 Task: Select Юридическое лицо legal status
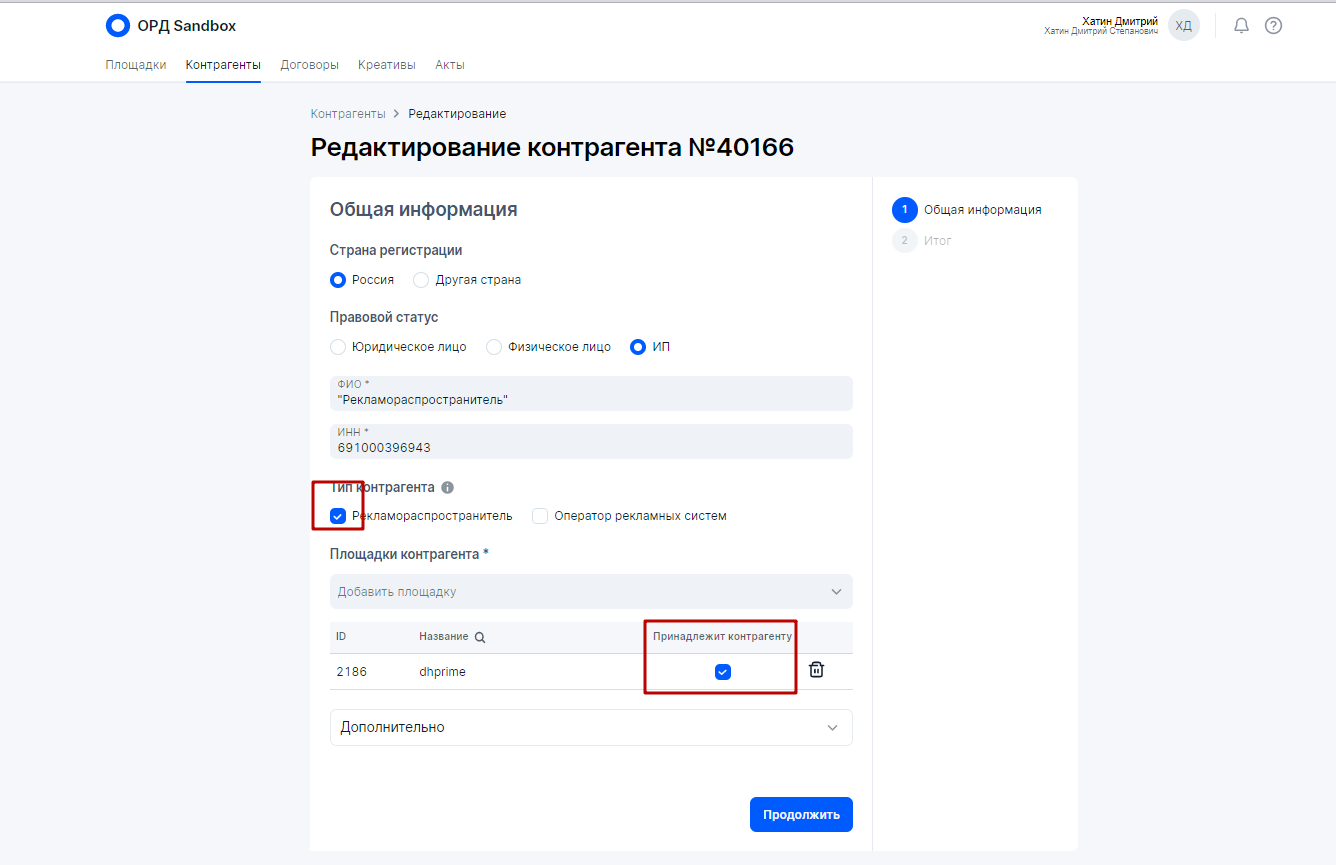pyautogui.click(x=338, y=347)
